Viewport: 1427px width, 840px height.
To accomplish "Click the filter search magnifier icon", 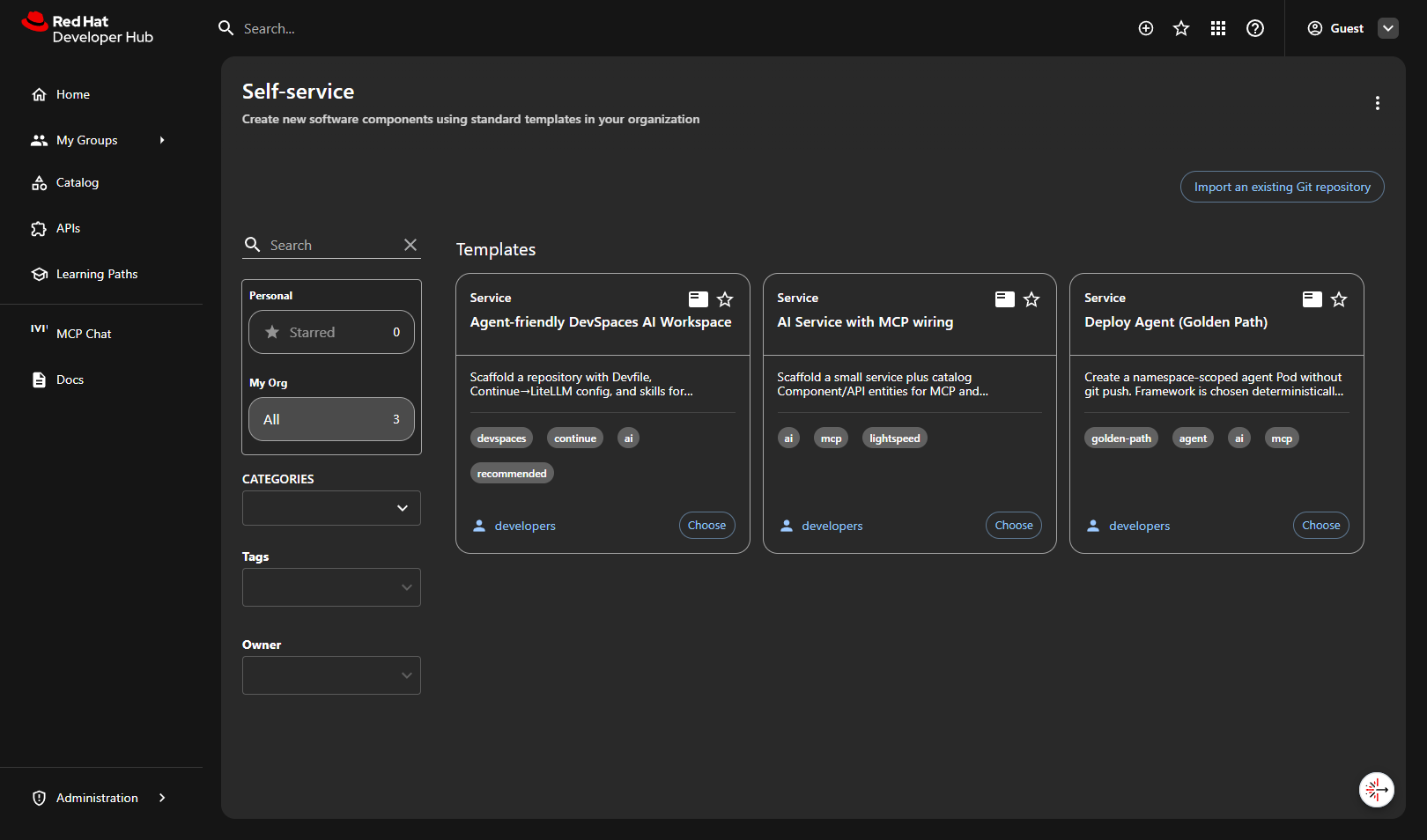I will (252, 245).
